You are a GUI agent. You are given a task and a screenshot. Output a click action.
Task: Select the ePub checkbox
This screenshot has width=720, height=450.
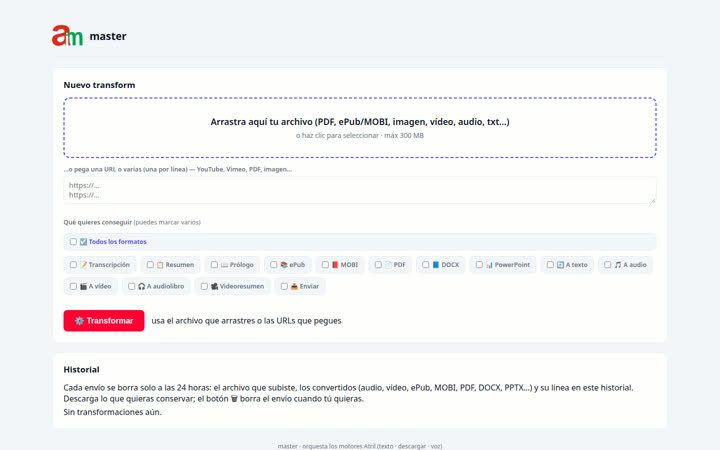(274, 265)
